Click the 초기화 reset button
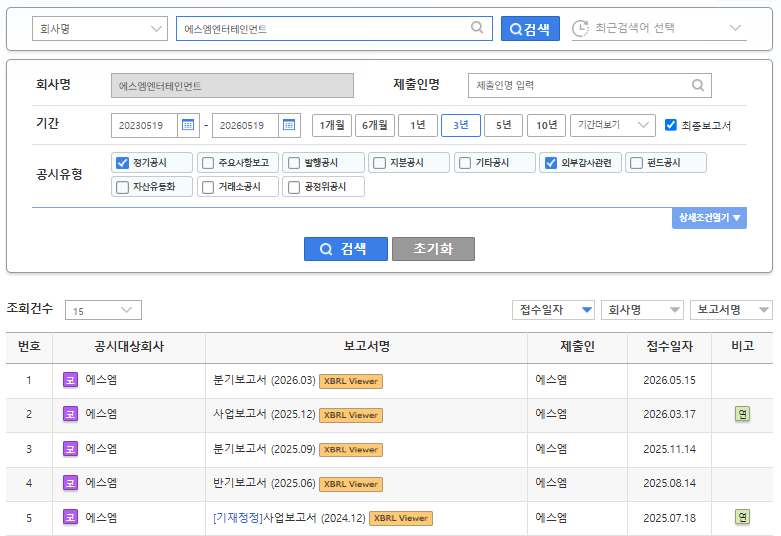The height and width of the screenshot is (536, 781). click(x=433, y=249)
